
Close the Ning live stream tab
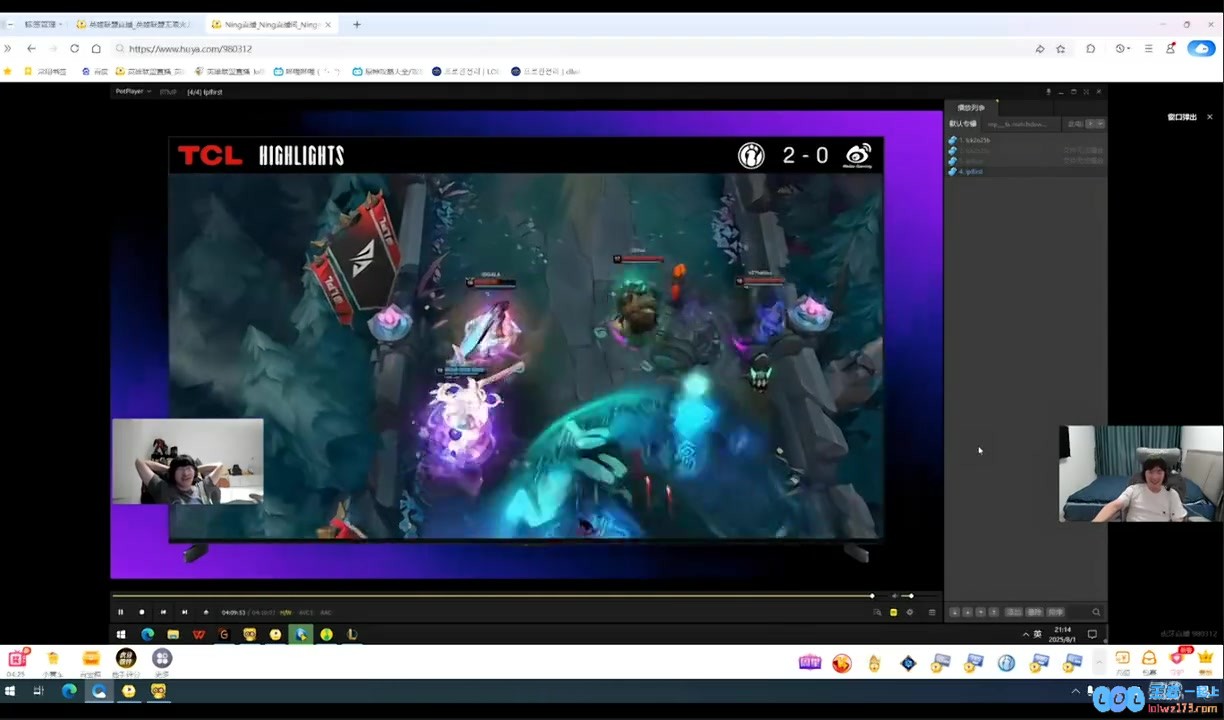tap(328, 24)
